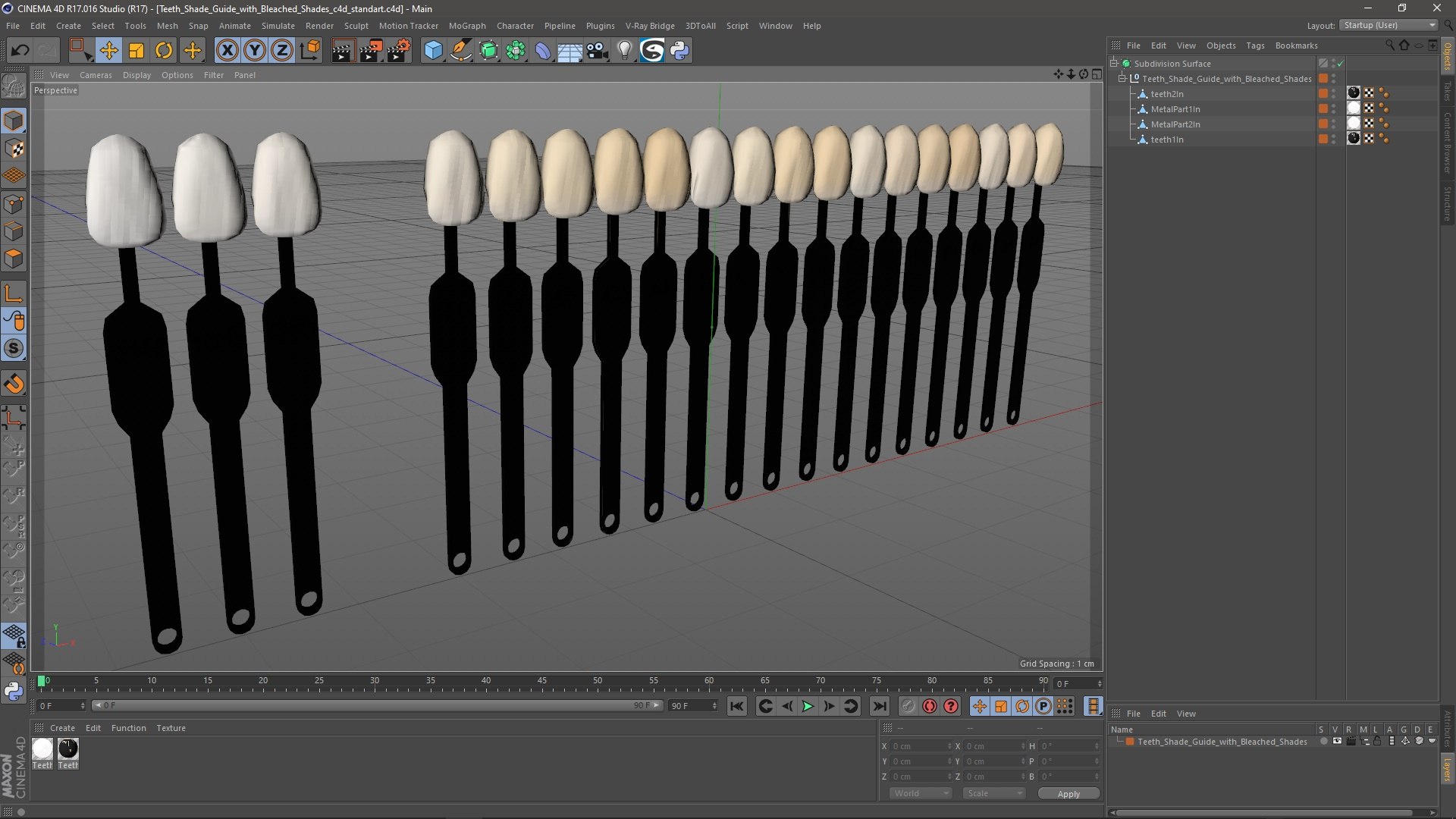Select the Move tool in top toolbar
The width and height of the screenshot is (1456, 819).
(108, 51)
